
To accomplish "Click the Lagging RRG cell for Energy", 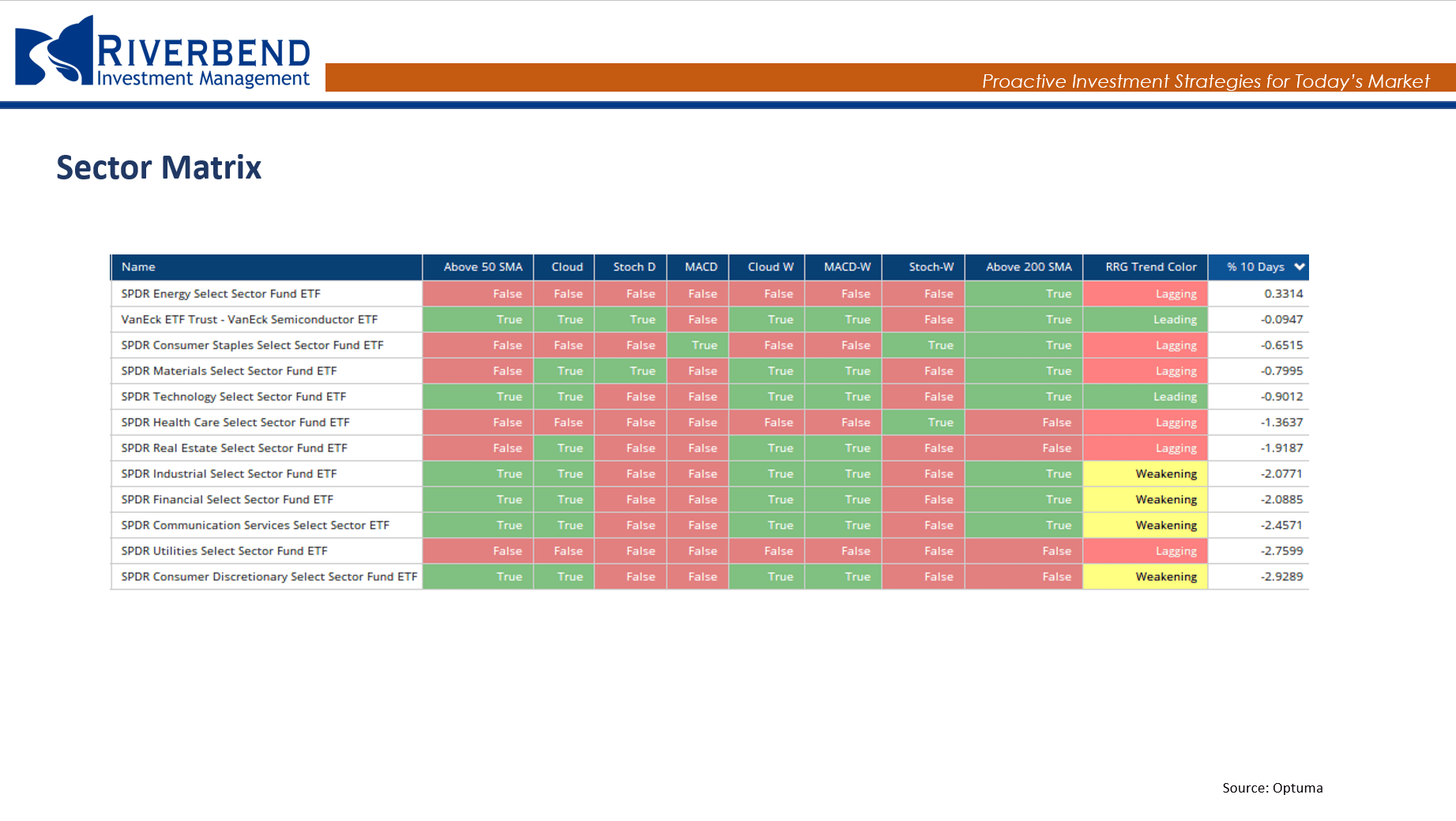I will tap(1146, 294).
